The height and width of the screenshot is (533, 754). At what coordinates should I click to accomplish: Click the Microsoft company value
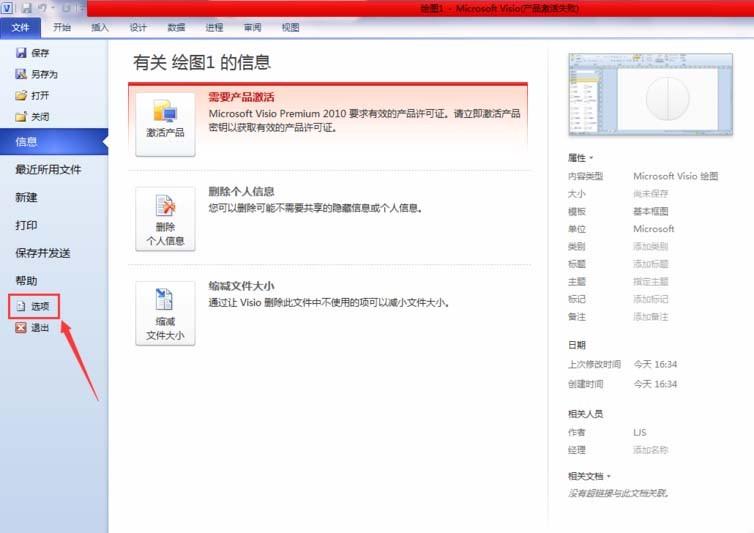pos(653,229)
